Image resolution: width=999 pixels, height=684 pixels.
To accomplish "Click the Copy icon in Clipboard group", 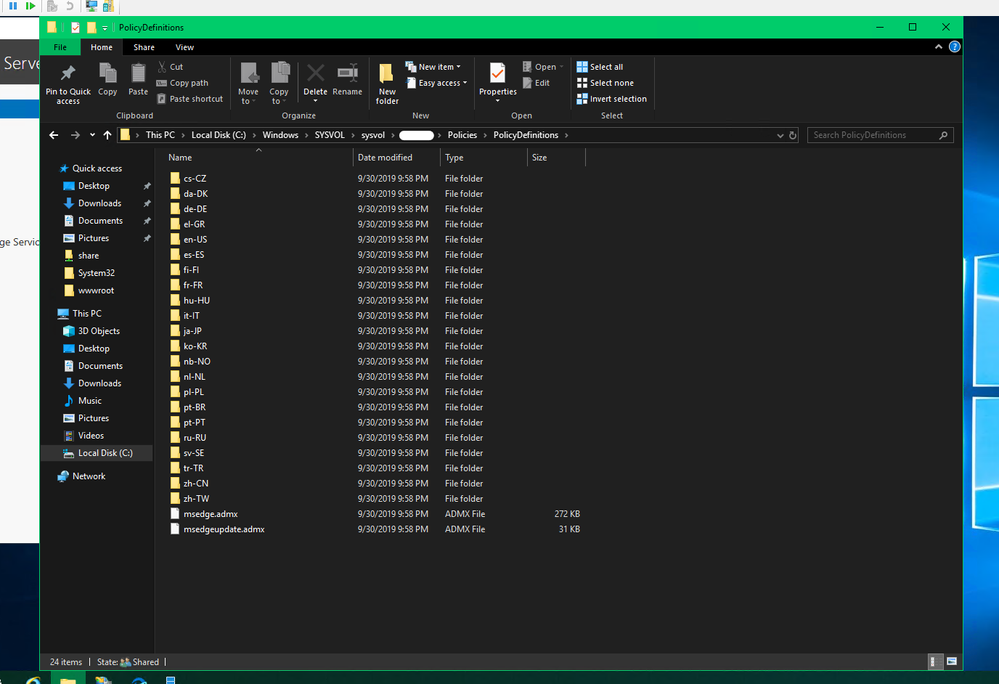I will (x=108, y=75).
